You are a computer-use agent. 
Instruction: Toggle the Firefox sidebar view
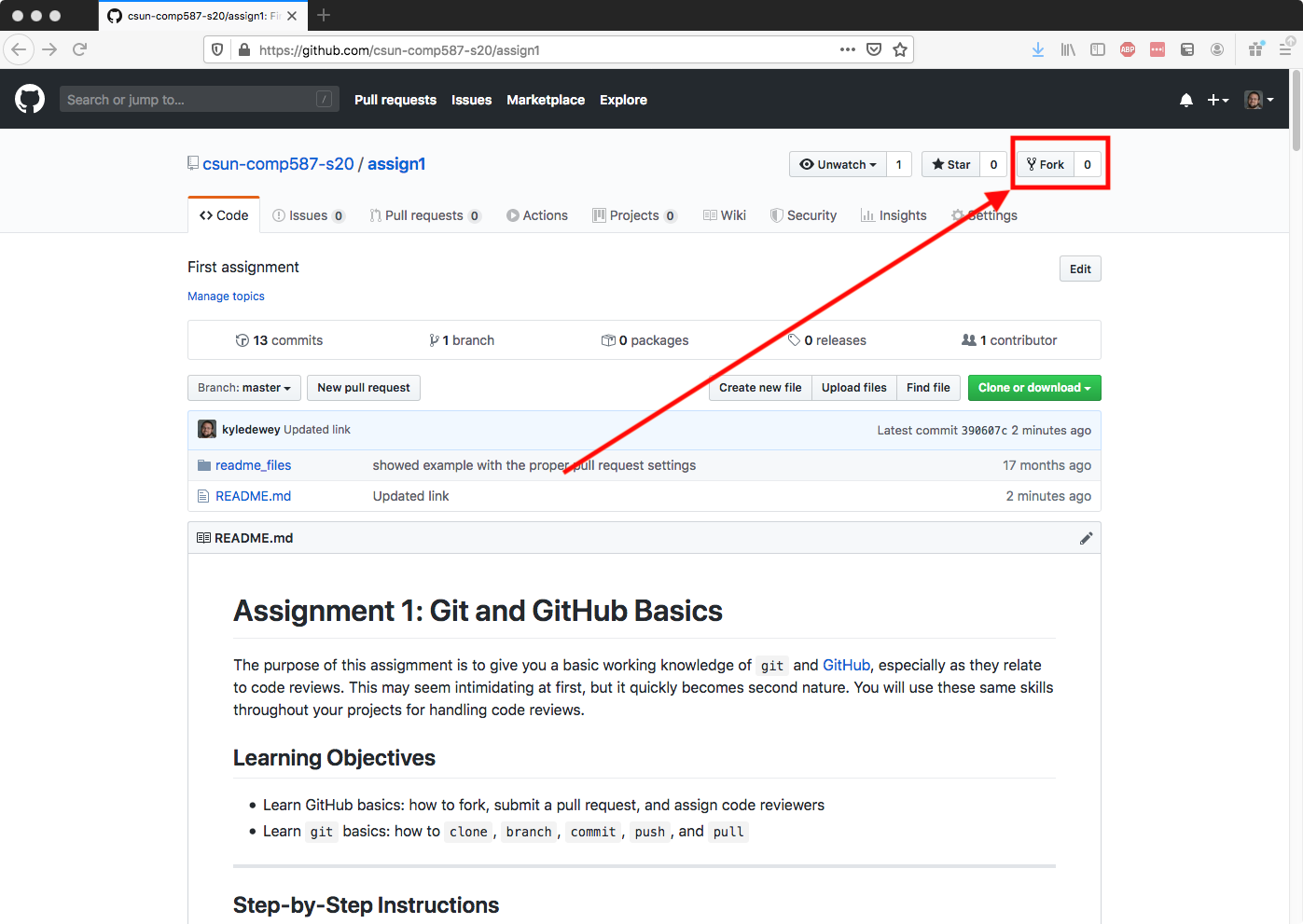(x=1098, y=49)
